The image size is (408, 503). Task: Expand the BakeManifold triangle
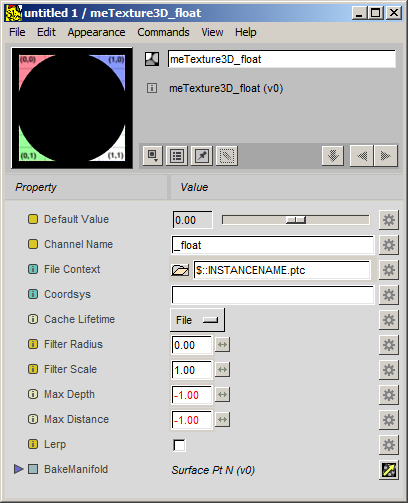[x=18, y=469]
